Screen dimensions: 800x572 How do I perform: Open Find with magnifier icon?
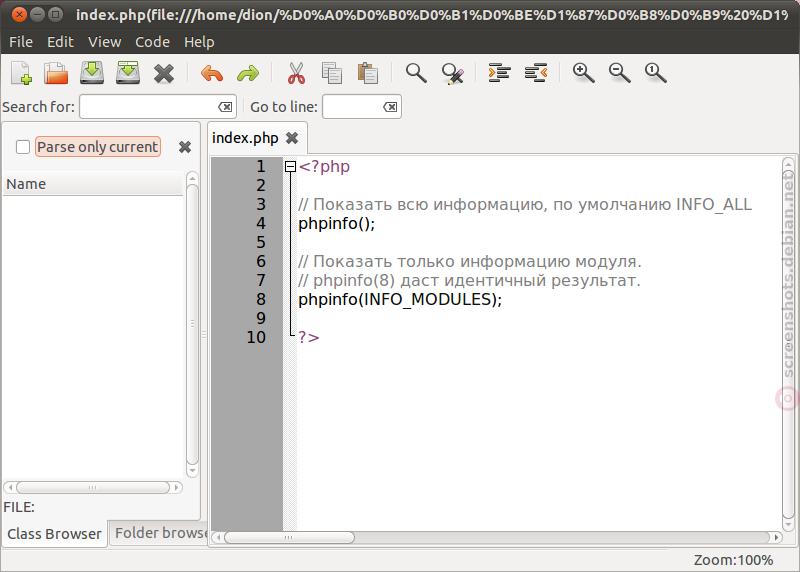pos(416,73)
